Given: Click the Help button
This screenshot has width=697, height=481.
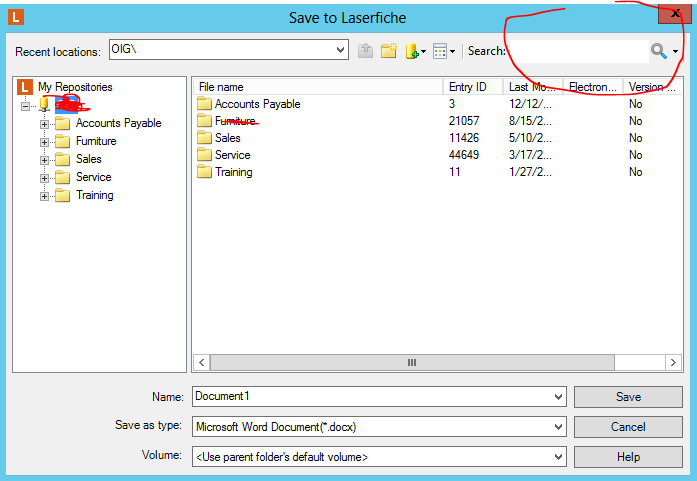Looking at the screenshot, I should click(628, 457).
